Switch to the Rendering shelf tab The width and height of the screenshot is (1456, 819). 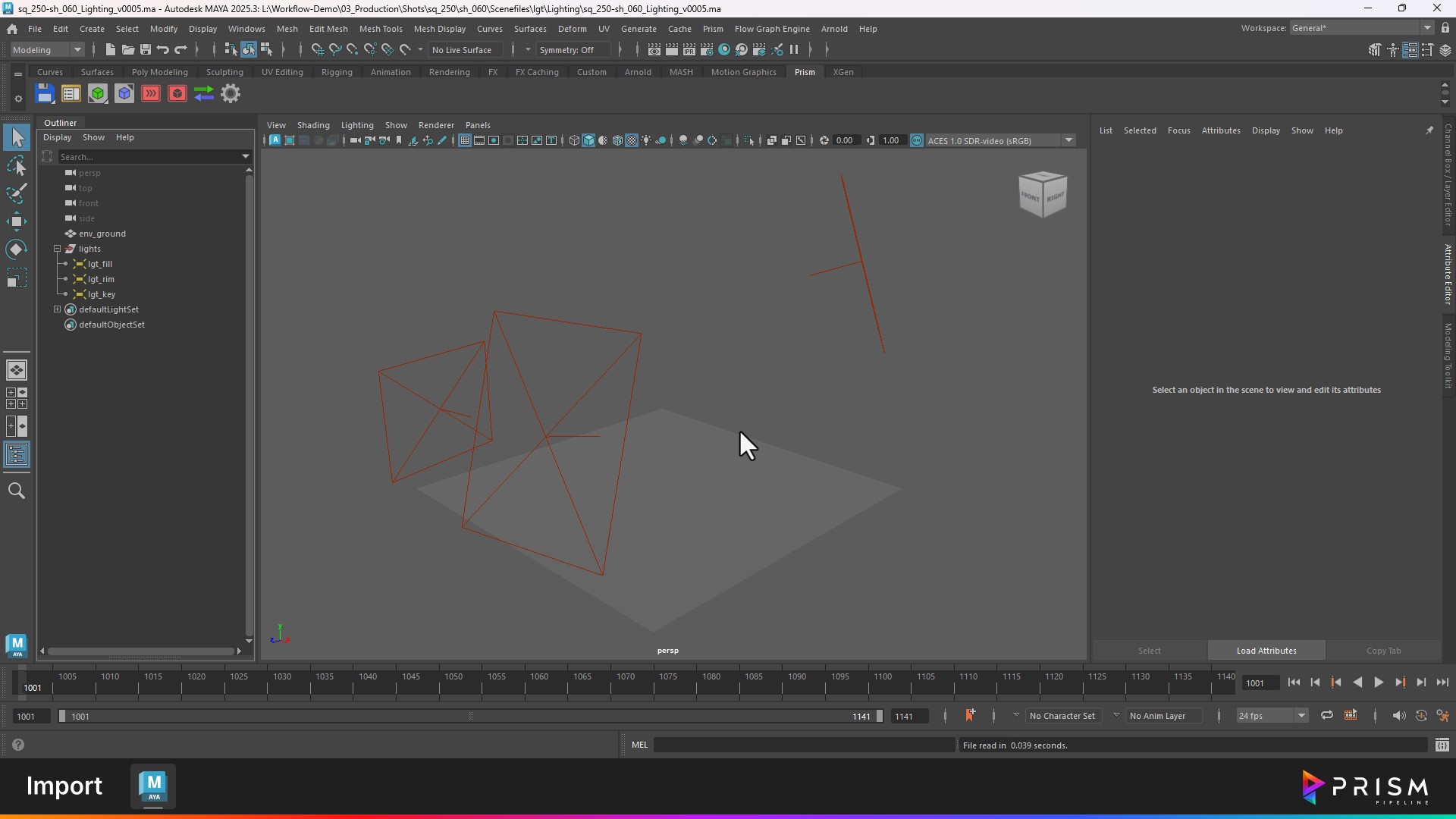pos(450,72)
